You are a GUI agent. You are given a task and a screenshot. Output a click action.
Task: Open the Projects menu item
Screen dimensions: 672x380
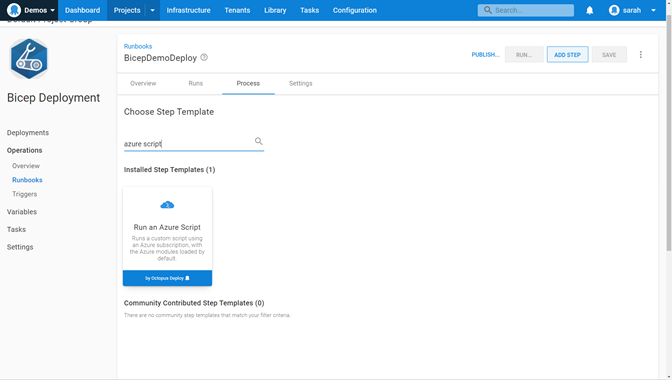(127, 10)
